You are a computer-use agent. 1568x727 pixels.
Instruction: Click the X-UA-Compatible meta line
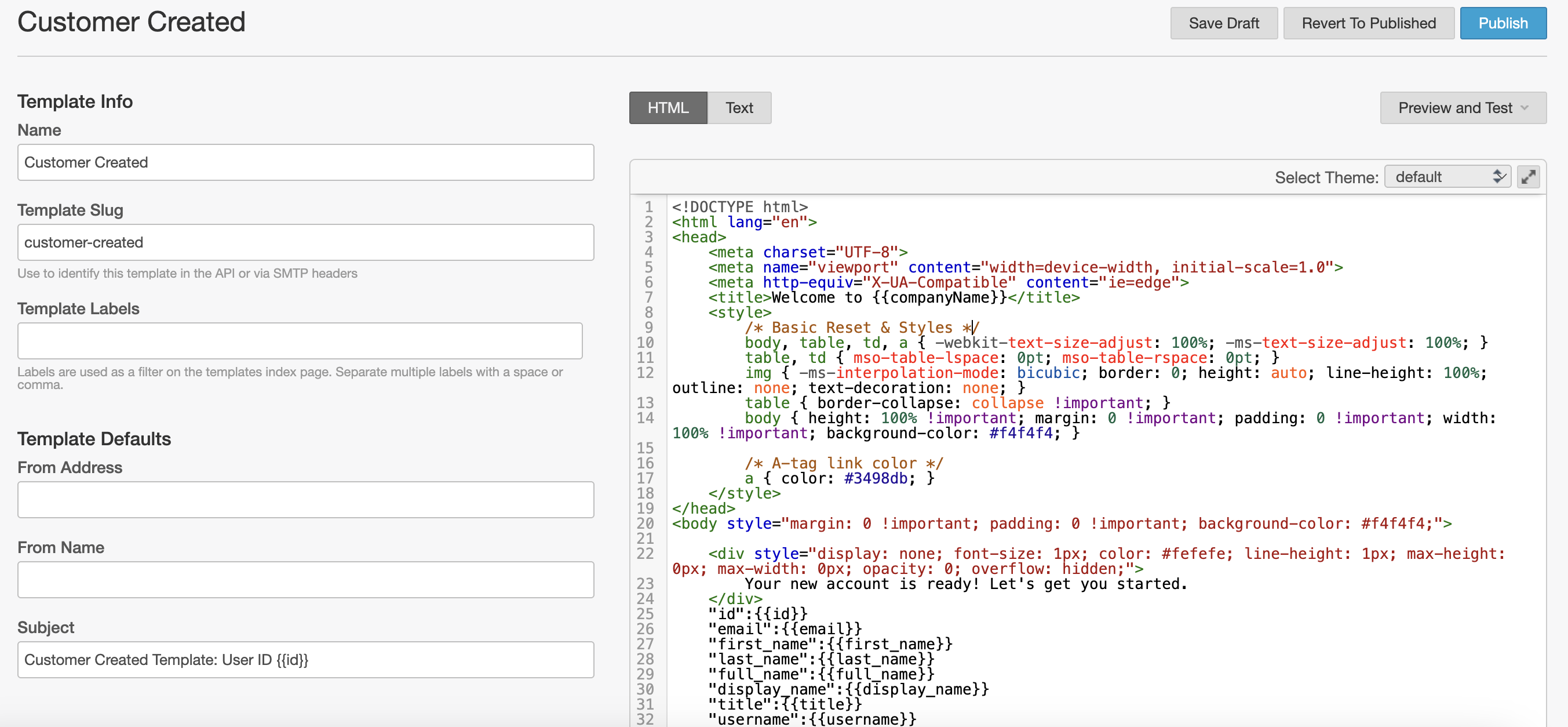[949, 282]
